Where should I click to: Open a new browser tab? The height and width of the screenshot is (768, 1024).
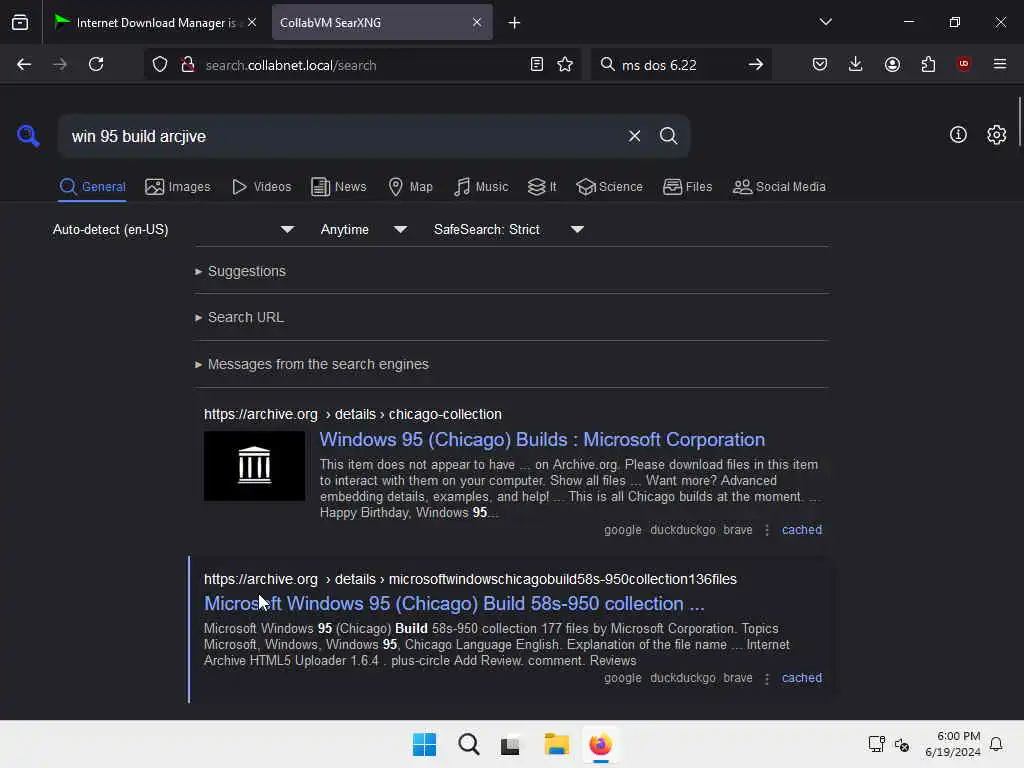click(514, 23)
